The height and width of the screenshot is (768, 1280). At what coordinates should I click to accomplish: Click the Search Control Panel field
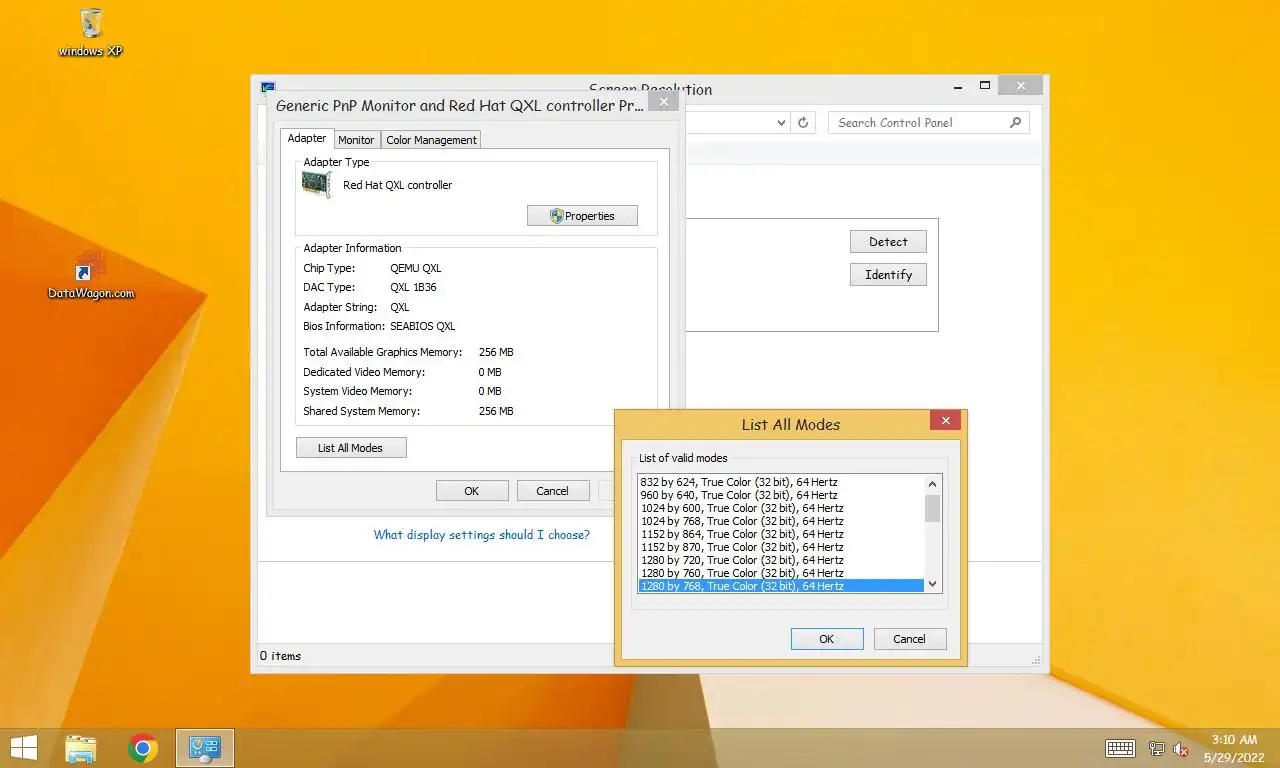click(928, 122)
